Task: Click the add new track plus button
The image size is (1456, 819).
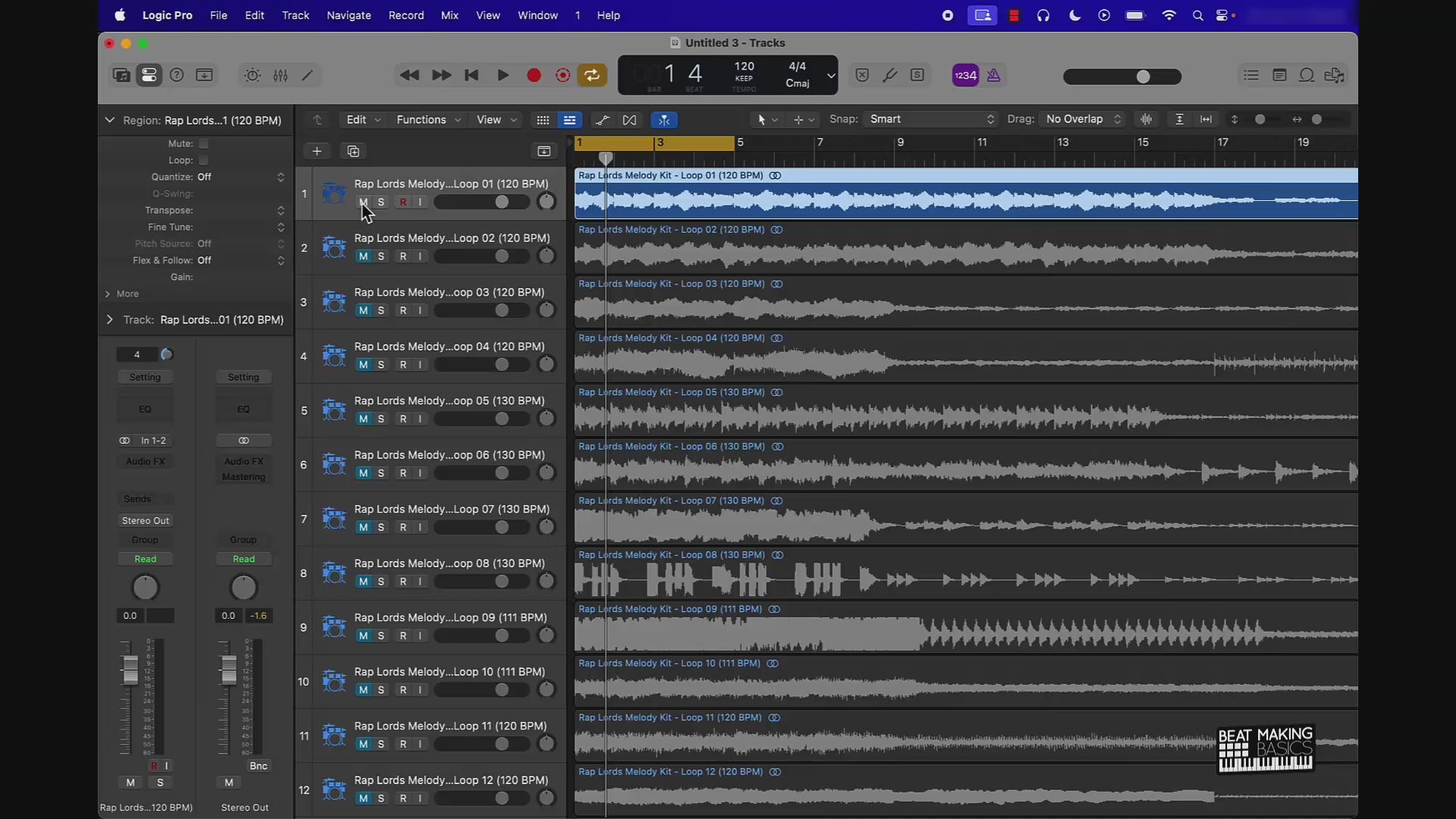Action: pyautogui.click(x=317, y=151)
